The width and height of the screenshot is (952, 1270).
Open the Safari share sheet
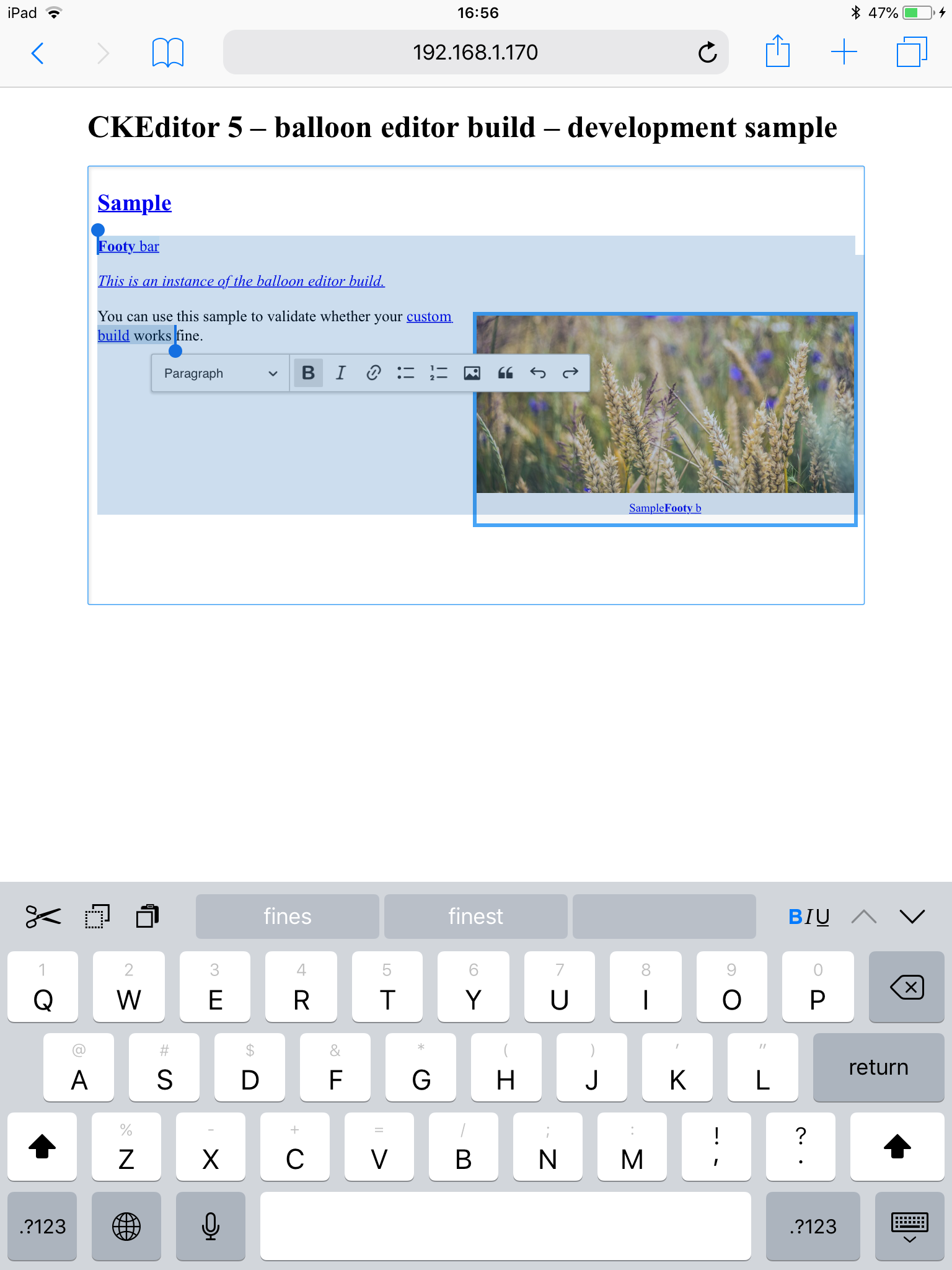778,51
